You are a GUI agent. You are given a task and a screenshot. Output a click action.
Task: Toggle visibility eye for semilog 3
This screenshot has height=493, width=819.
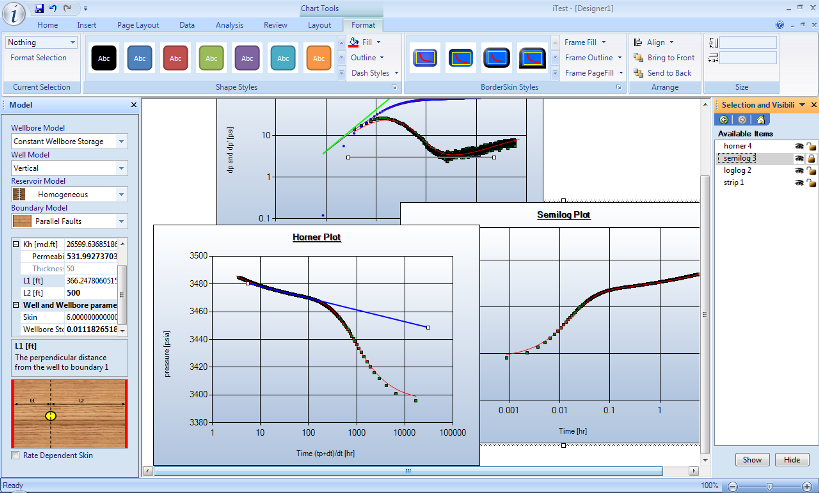pos(799,158)
